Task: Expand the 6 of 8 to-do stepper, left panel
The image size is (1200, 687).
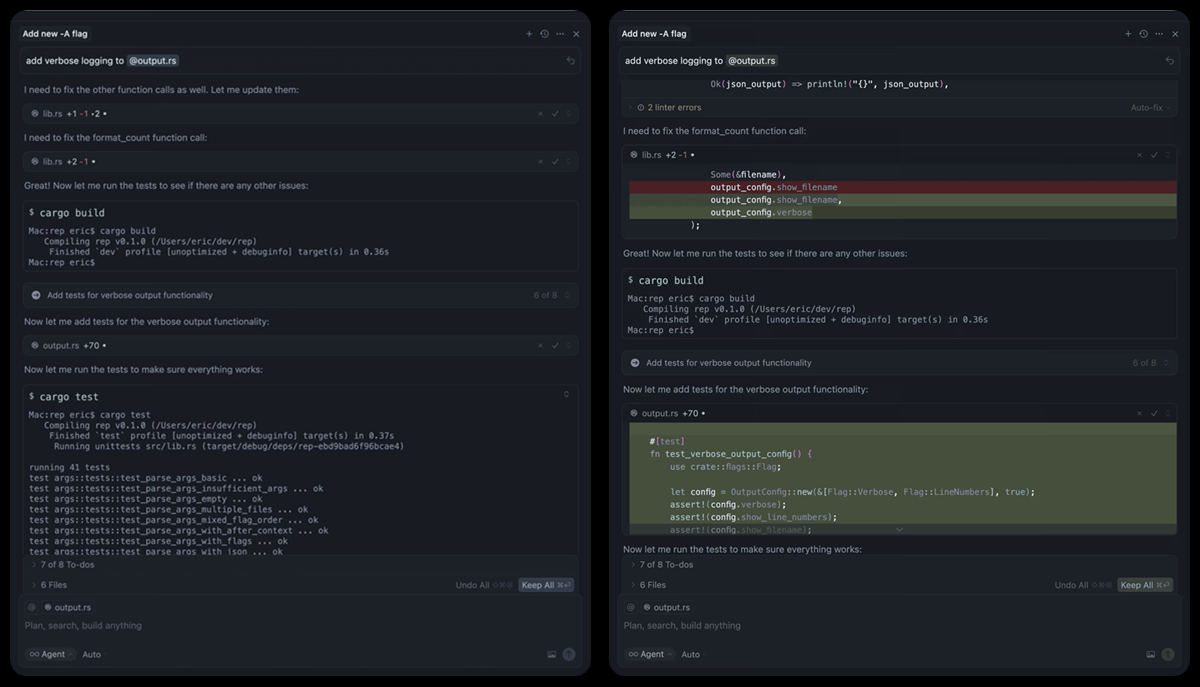Action: (569, 295)
